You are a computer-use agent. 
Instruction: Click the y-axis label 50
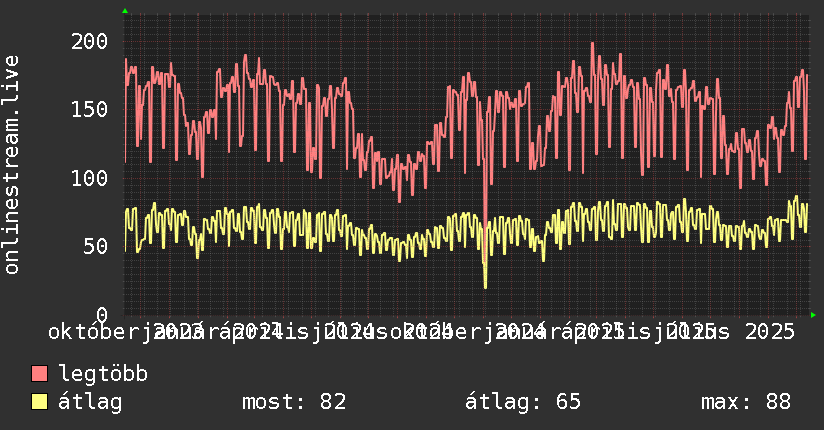point(96,246)
